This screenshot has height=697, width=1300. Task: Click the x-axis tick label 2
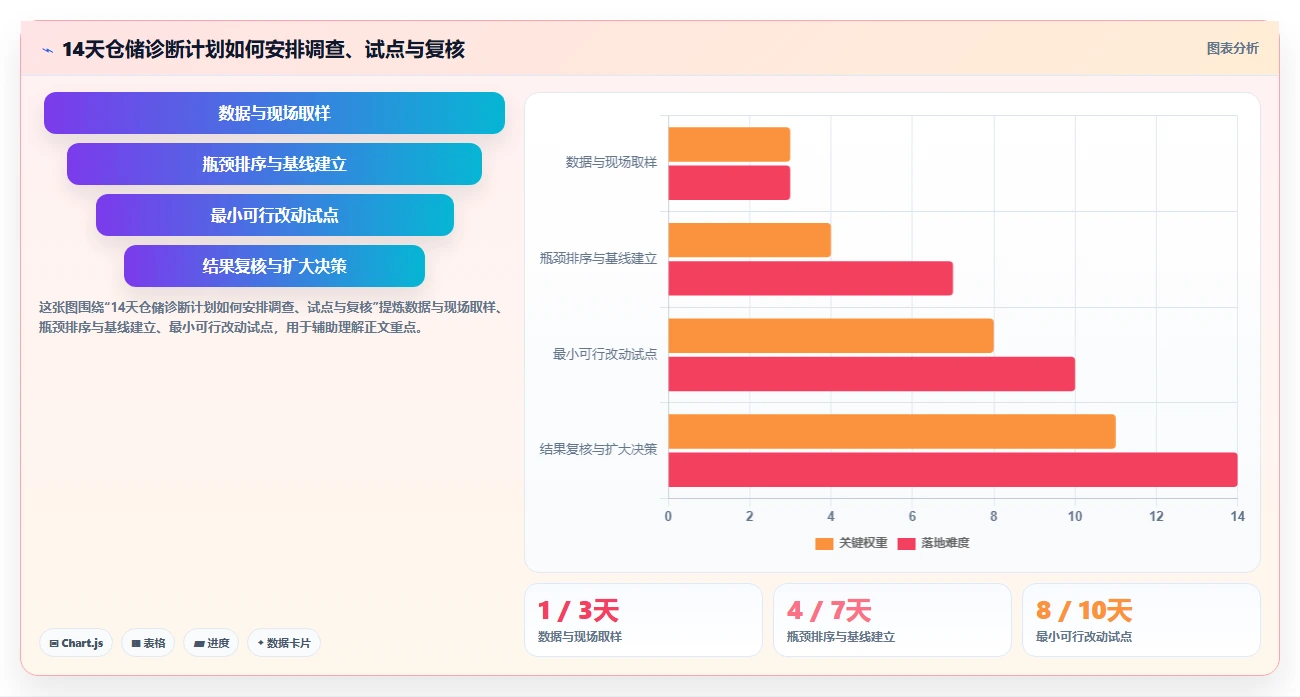749,516
